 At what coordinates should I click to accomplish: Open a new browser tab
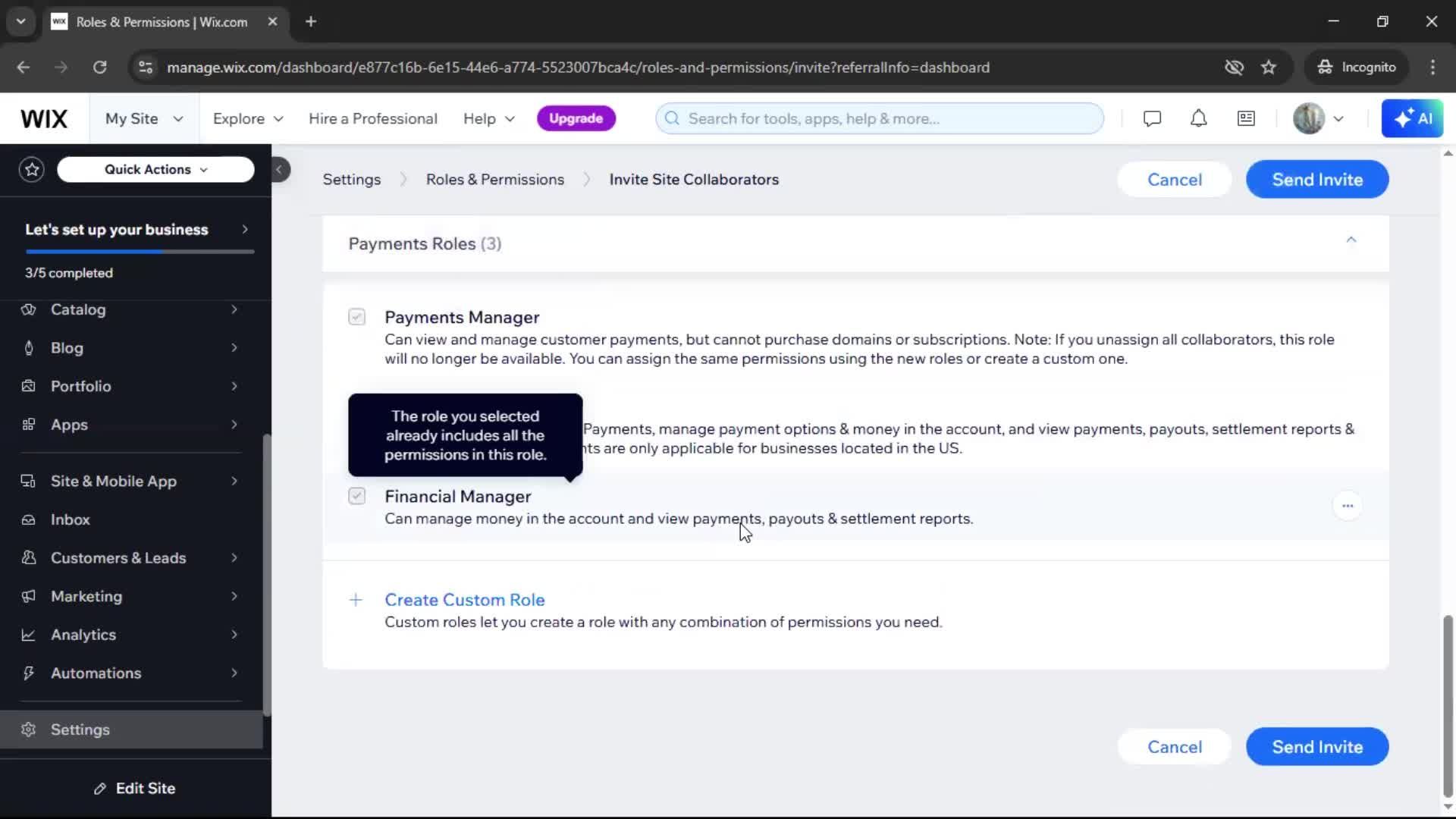(x=311, y=21)
